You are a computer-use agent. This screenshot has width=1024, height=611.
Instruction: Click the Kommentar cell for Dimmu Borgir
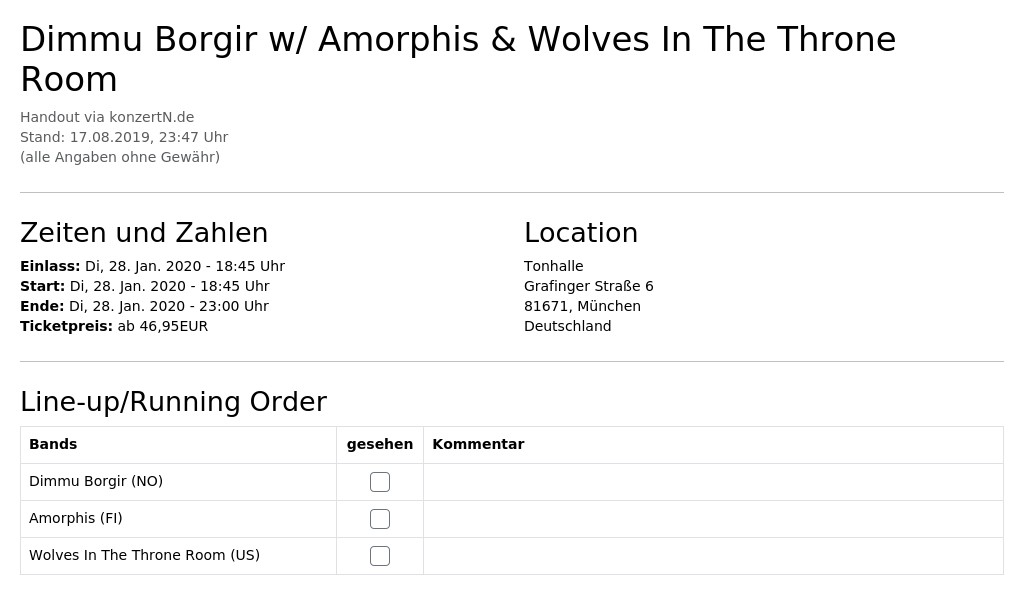(713, 482)
